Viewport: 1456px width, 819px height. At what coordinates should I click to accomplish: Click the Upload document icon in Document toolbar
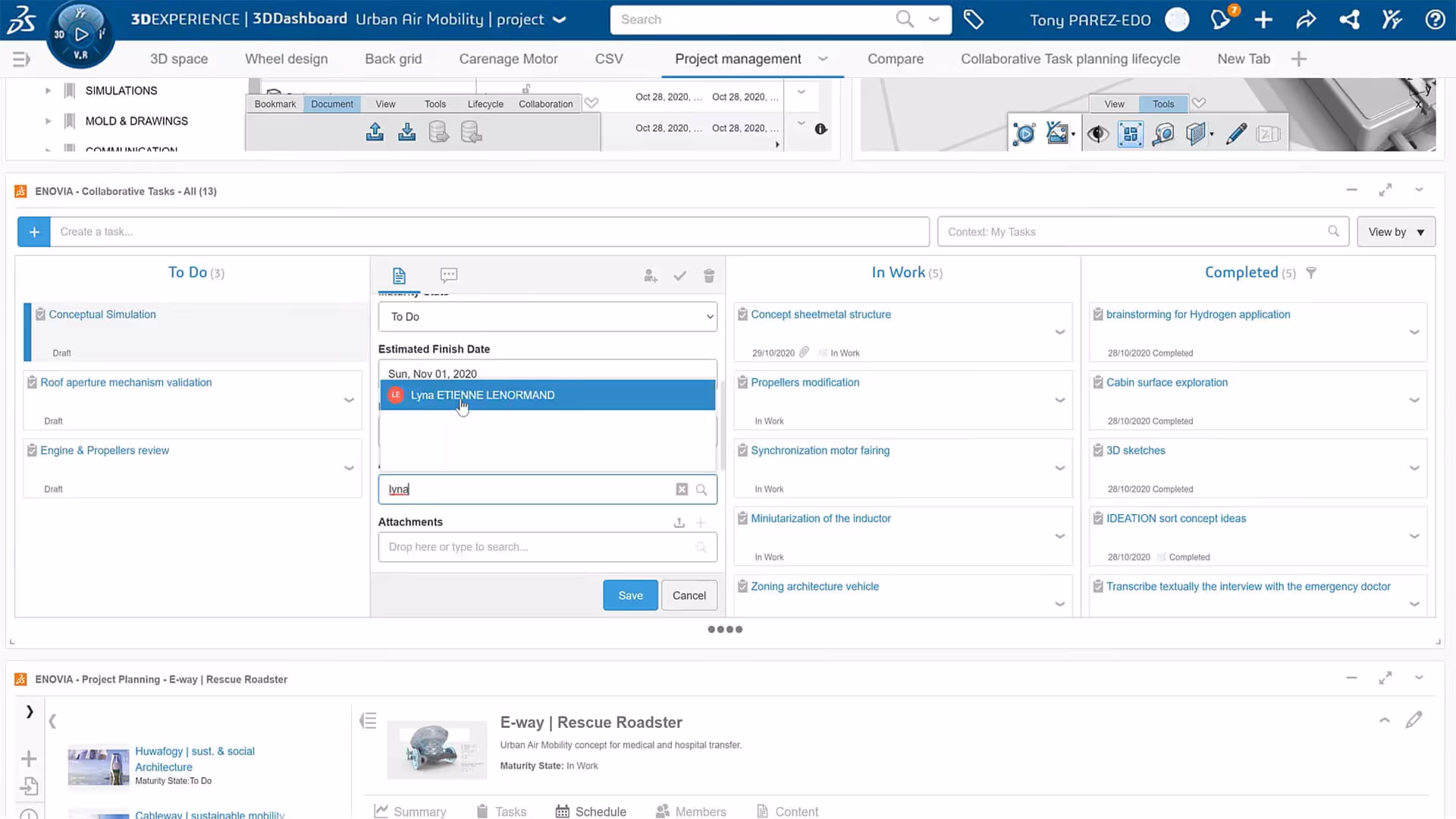point(375,132)
